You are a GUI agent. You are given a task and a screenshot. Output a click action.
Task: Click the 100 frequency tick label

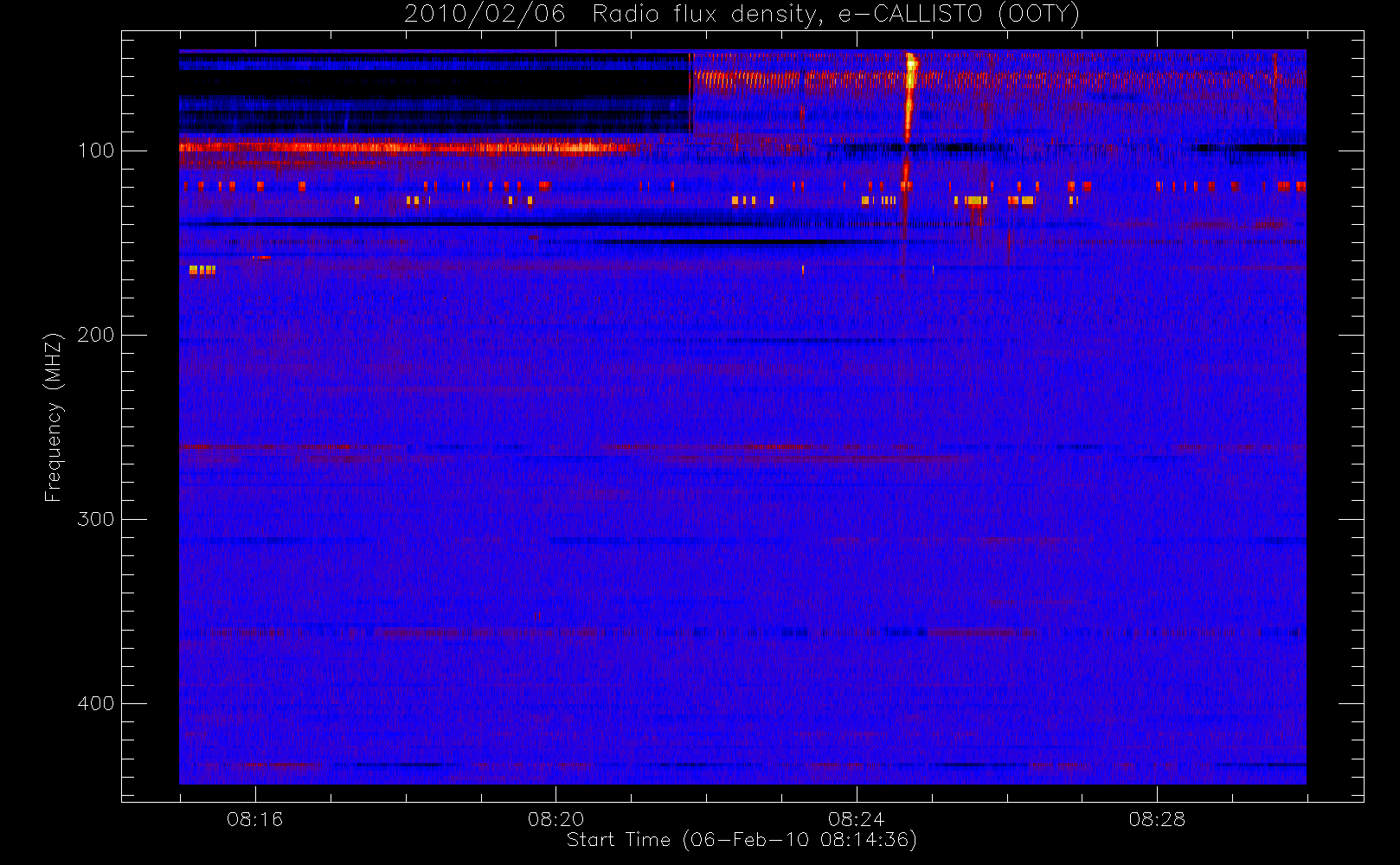point(96,151)
